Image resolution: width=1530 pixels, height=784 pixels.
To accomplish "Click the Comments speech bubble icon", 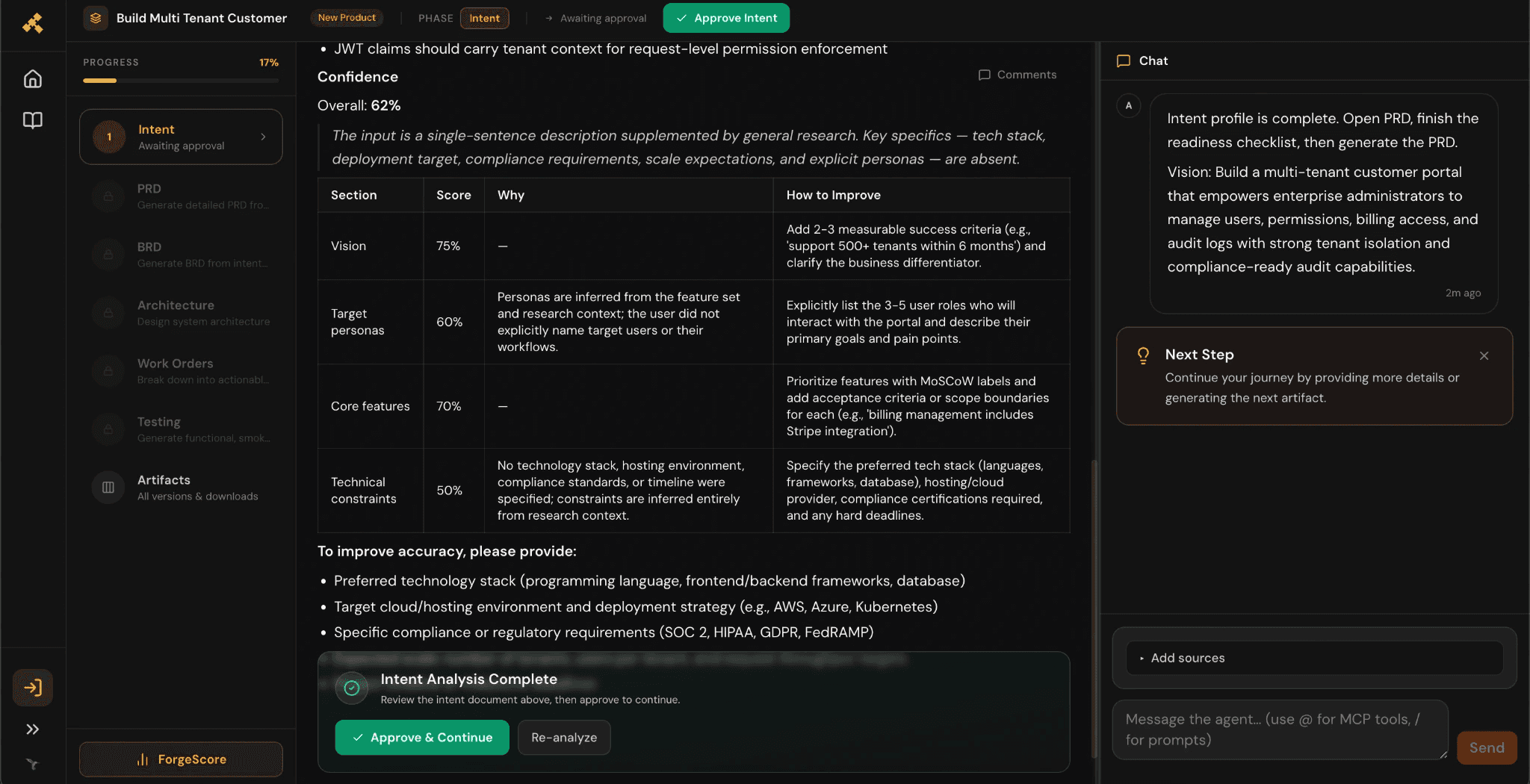I will pos(985,75).
